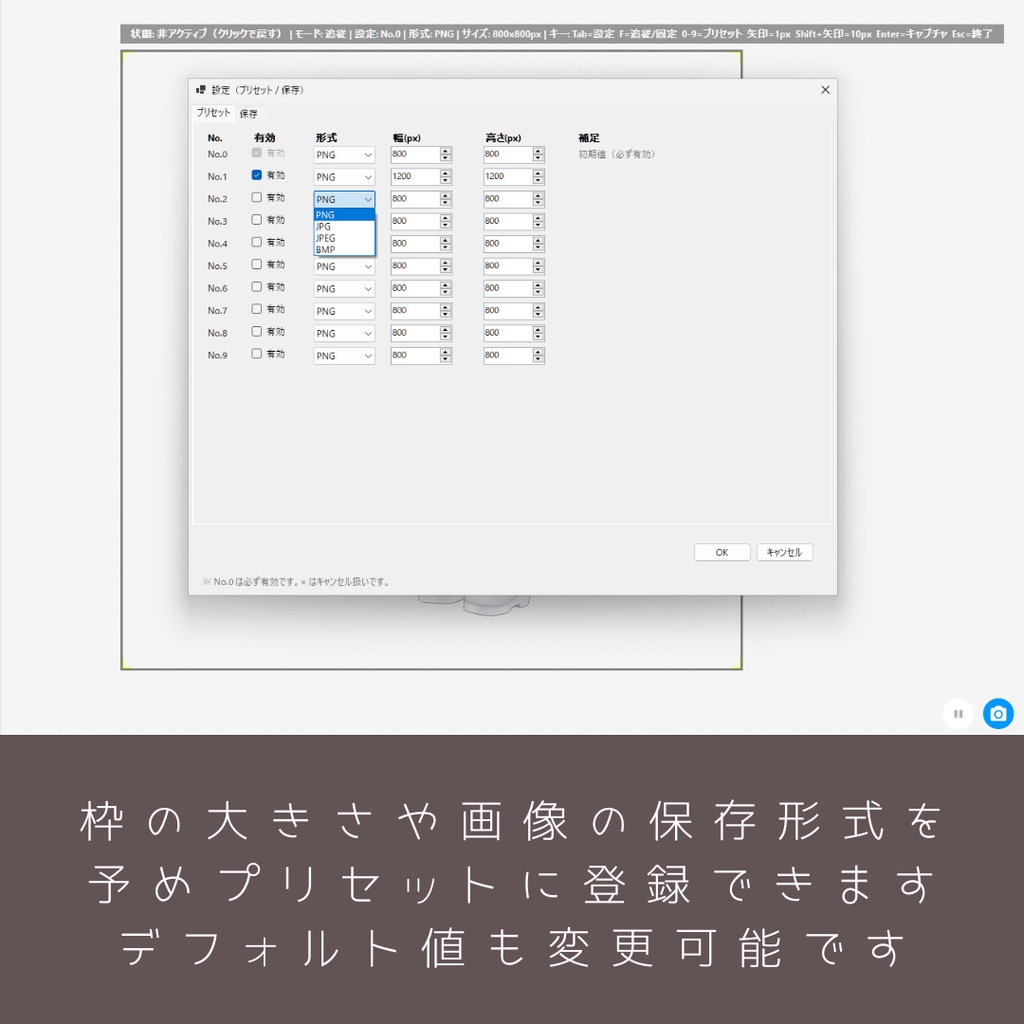Click the gray status bar to reactivate
Screen dimensions: 1024x1024
[x=562, y=33]
